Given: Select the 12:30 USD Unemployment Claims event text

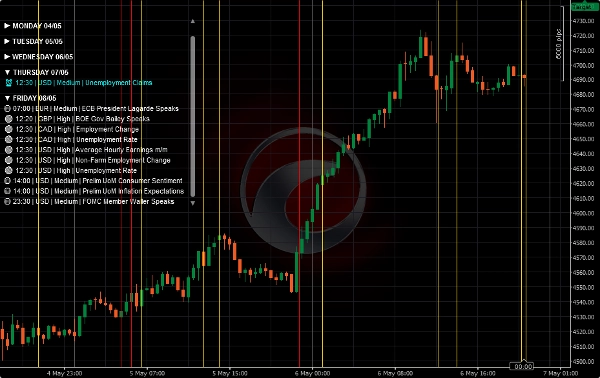Looking at the screenshot, I should coord(84,83).
